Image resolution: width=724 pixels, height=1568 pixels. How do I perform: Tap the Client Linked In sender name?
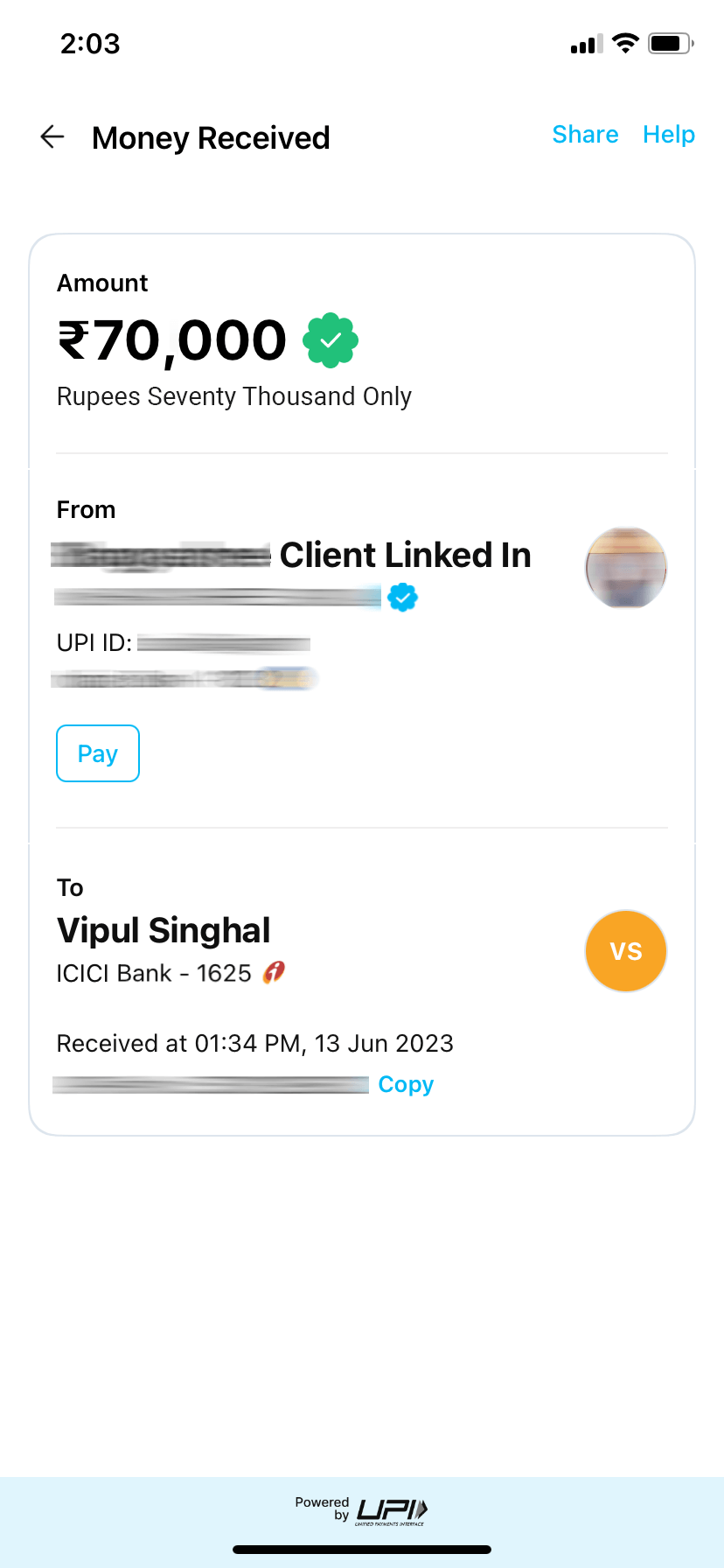pyautogui.click(x=406, y=555)
